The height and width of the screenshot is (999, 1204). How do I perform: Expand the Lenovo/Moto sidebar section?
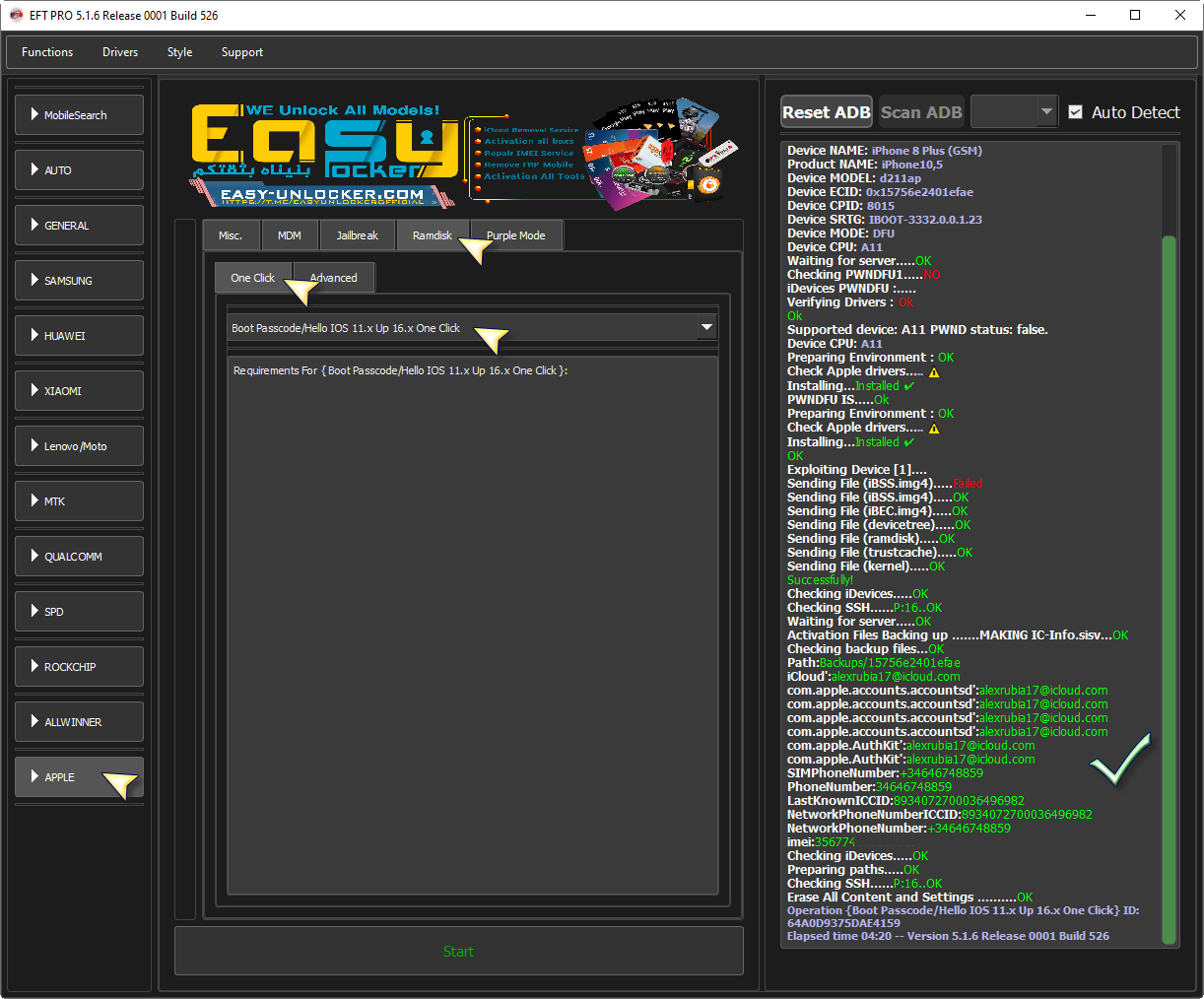(x=80, y=446)
